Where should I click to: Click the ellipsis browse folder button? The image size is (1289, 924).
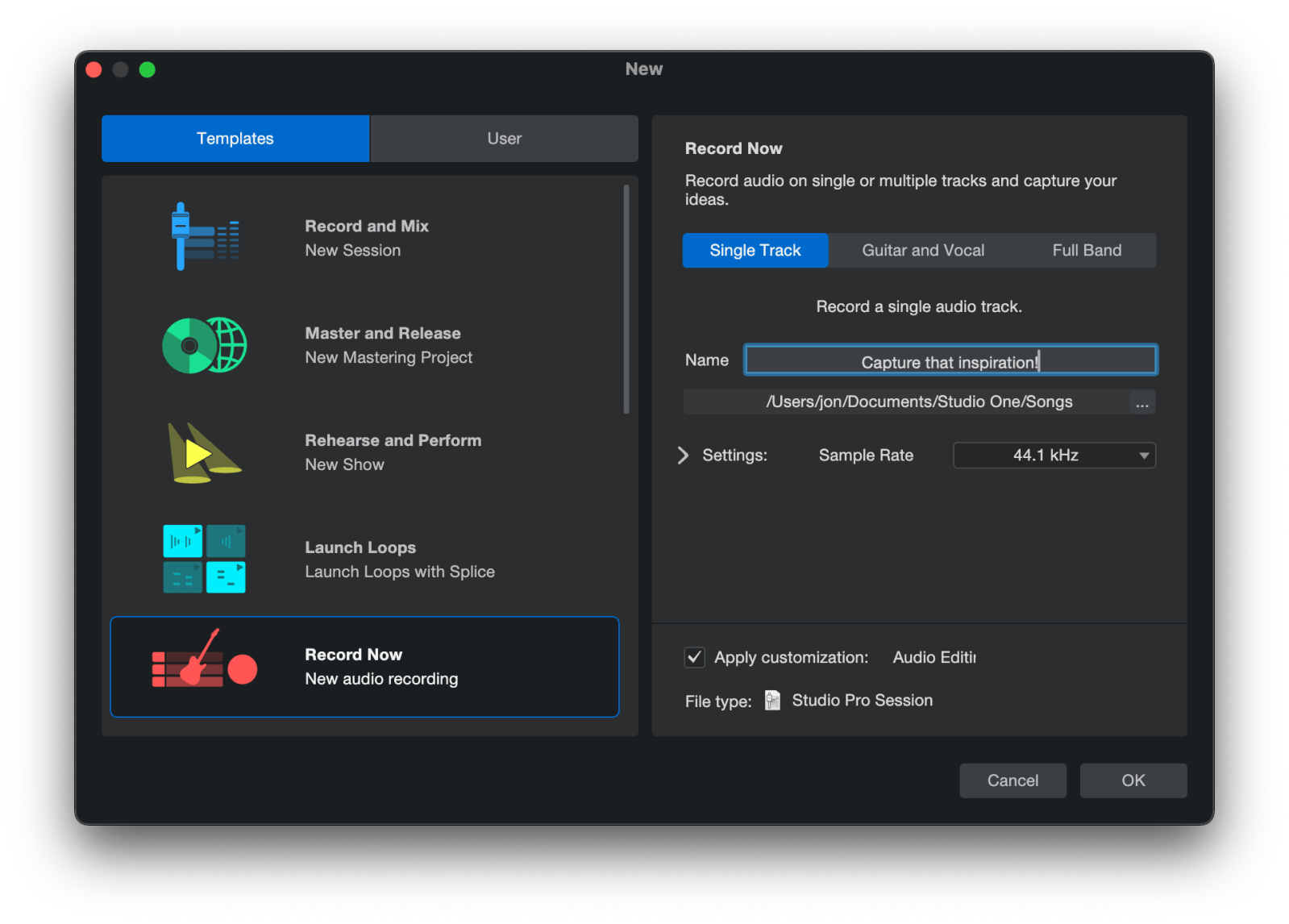pos(1141,402)
